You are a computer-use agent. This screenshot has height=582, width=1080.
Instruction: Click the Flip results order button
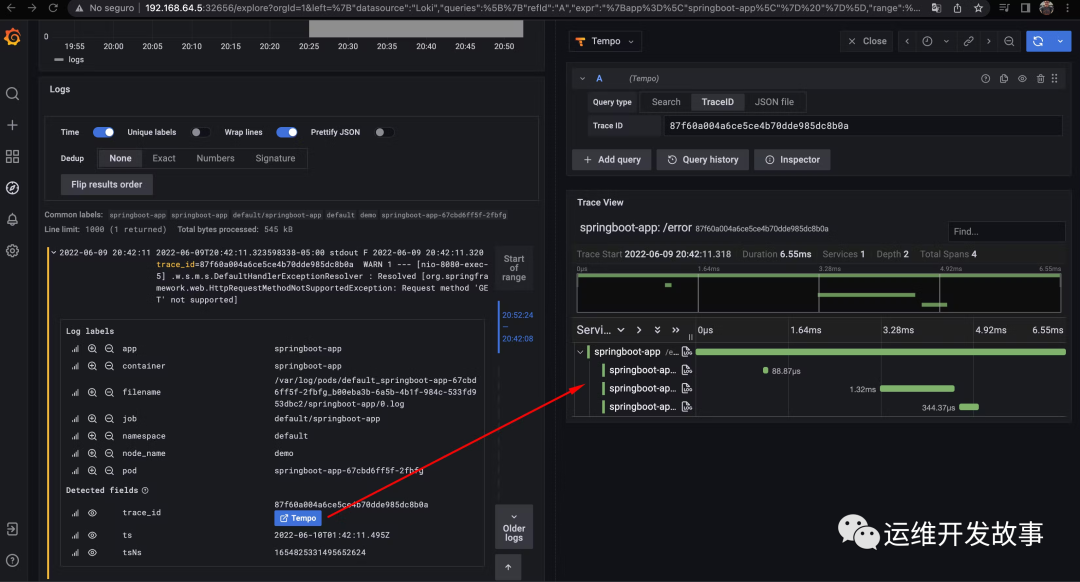107,184
